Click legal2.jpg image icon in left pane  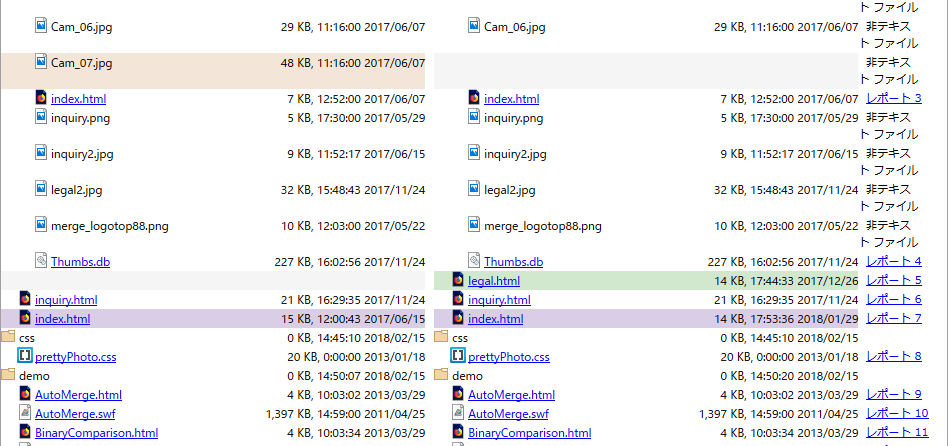click(41, 189)
